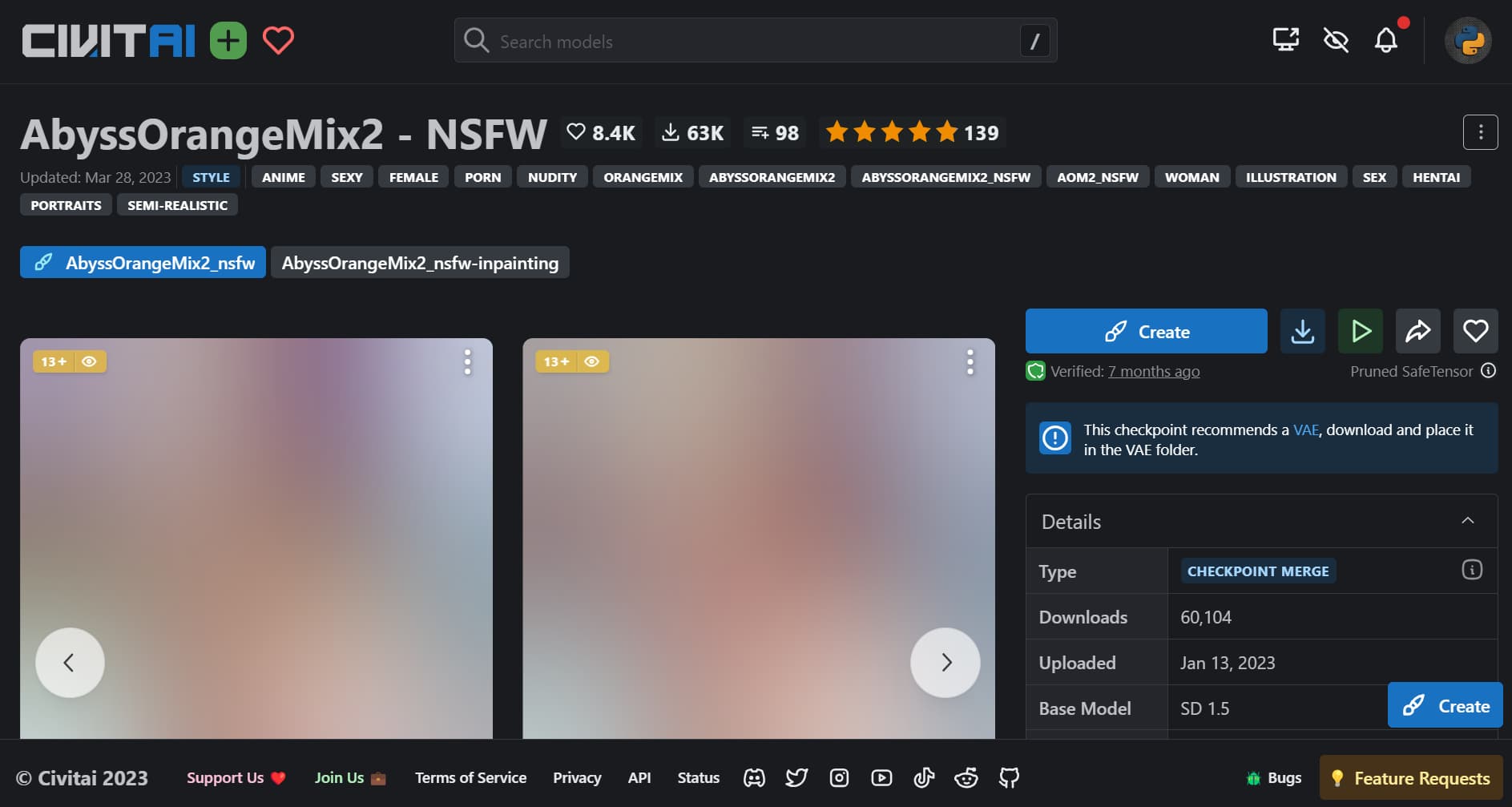The height and width of the screenshot is (807, 1512).
Task: Click the YouTube icon in footer
Action: 881,777
